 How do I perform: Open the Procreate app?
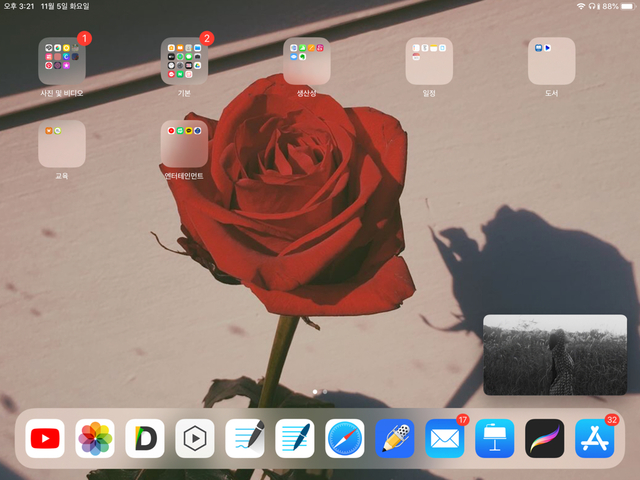coord(545,438)
